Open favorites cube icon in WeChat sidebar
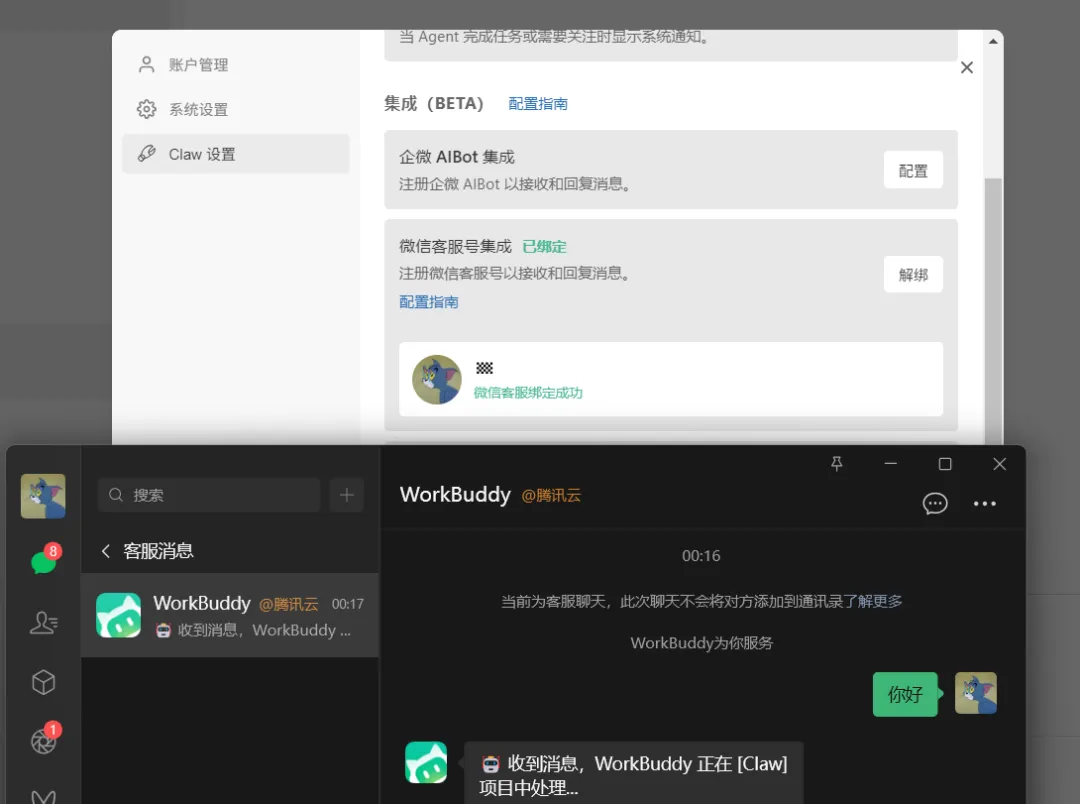This screenshot has width=1080, height=804. pos(43,682)
